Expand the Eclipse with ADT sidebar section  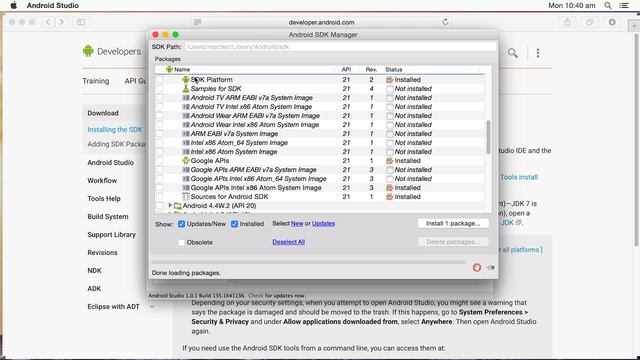click(x=152, y=307)
